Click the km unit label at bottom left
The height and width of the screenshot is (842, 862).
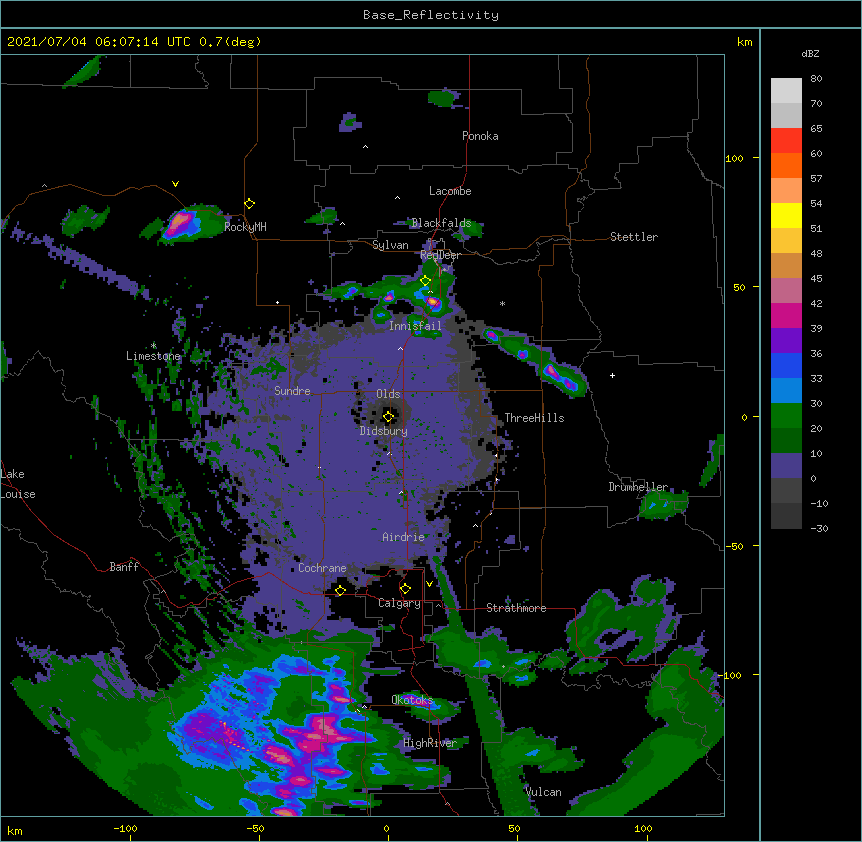[x=15, y=830]
